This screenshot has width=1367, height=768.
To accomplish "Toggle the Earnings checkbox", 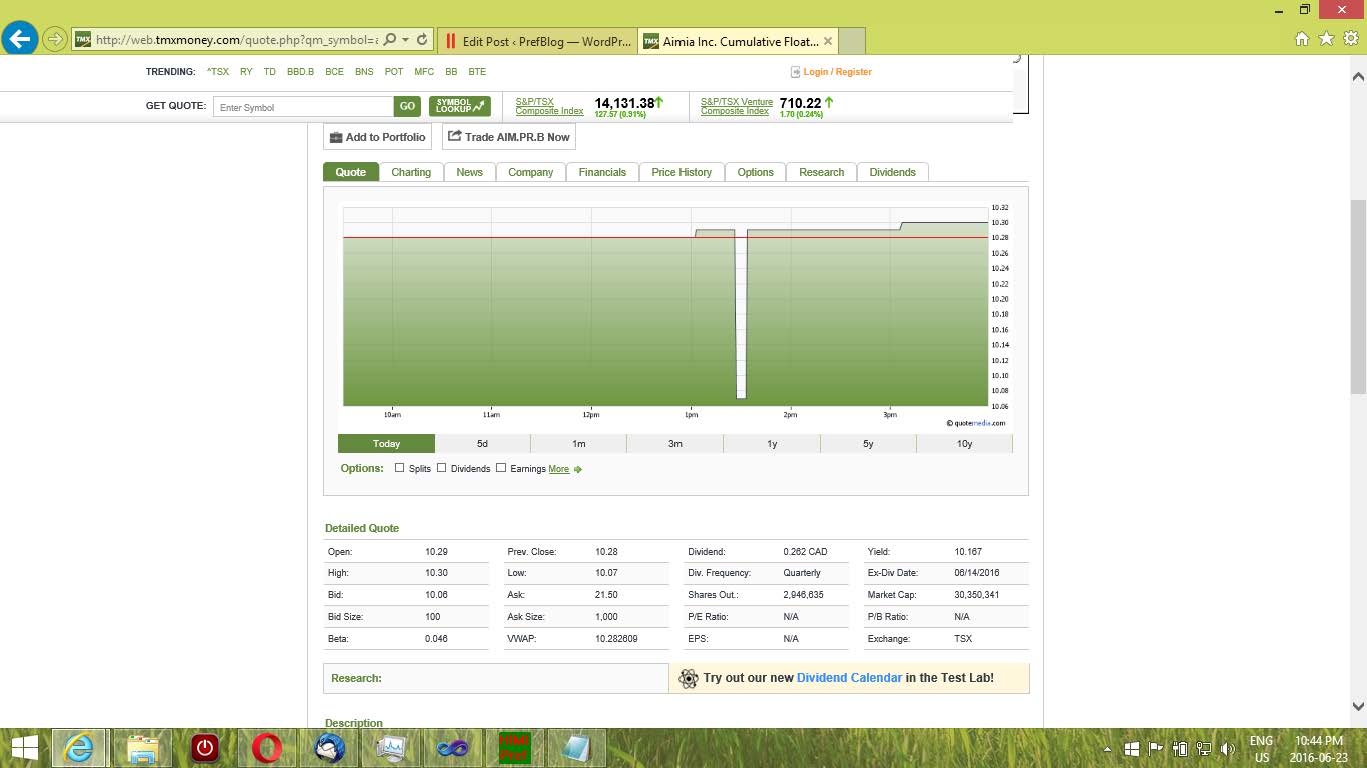I will 501,468.
